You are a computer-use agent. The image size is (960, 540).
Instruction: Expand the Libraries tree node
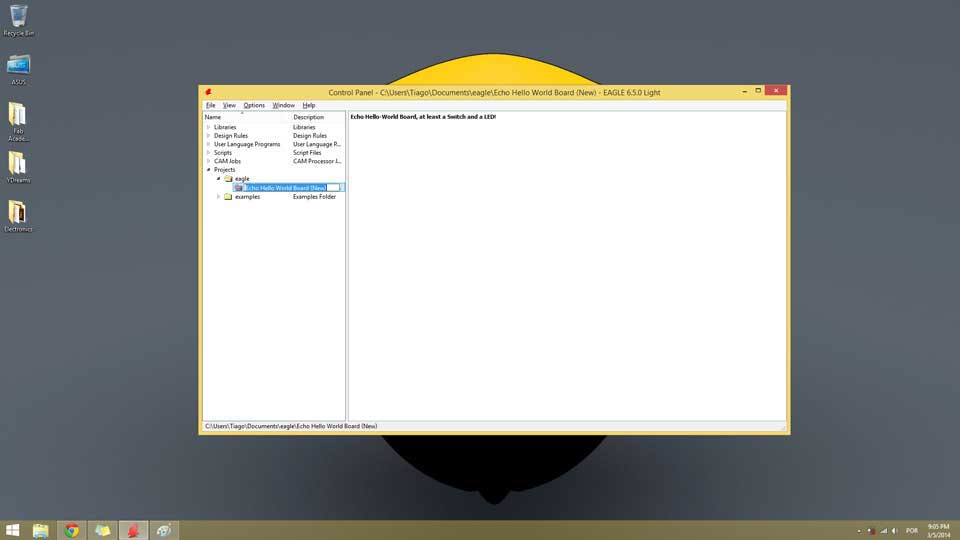tap(209, 127)
